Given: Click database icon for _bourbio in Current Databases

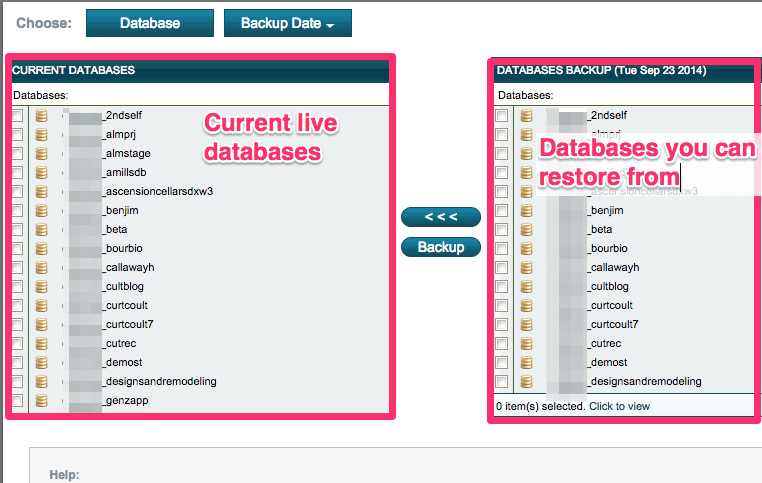Looking at the screenshot, I should (x=42, y=248).
